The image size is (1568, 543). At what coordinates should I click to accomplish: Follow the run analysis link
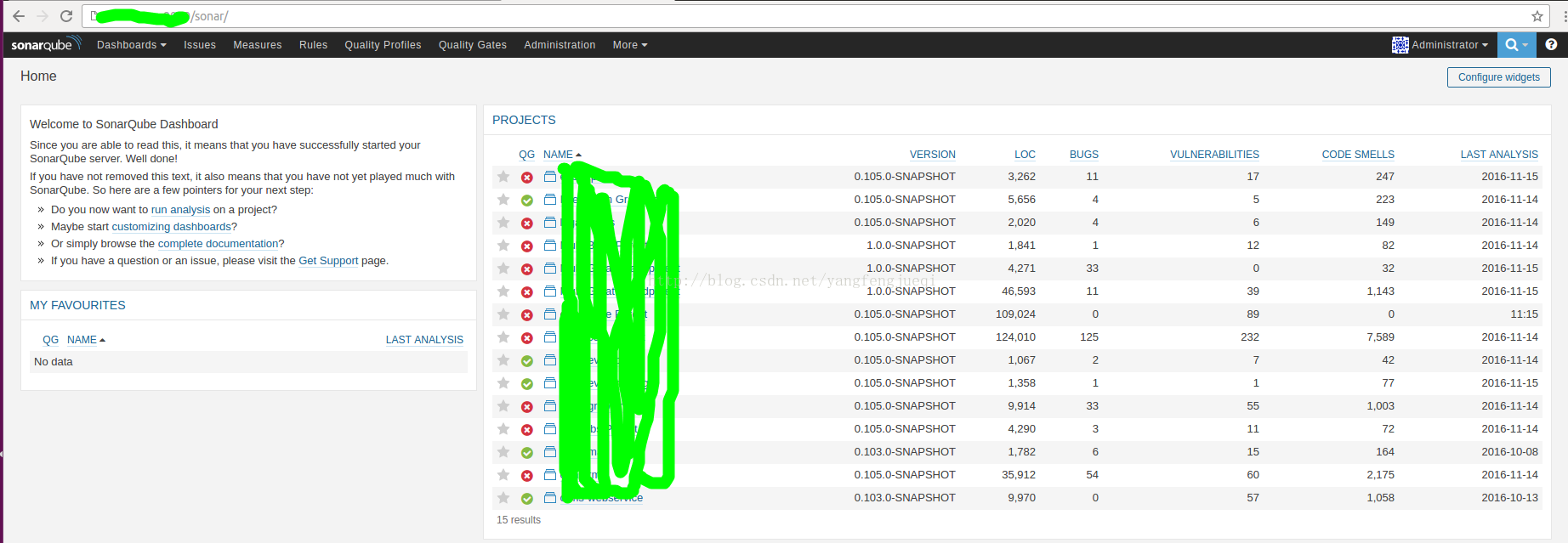tap(180, 210)
